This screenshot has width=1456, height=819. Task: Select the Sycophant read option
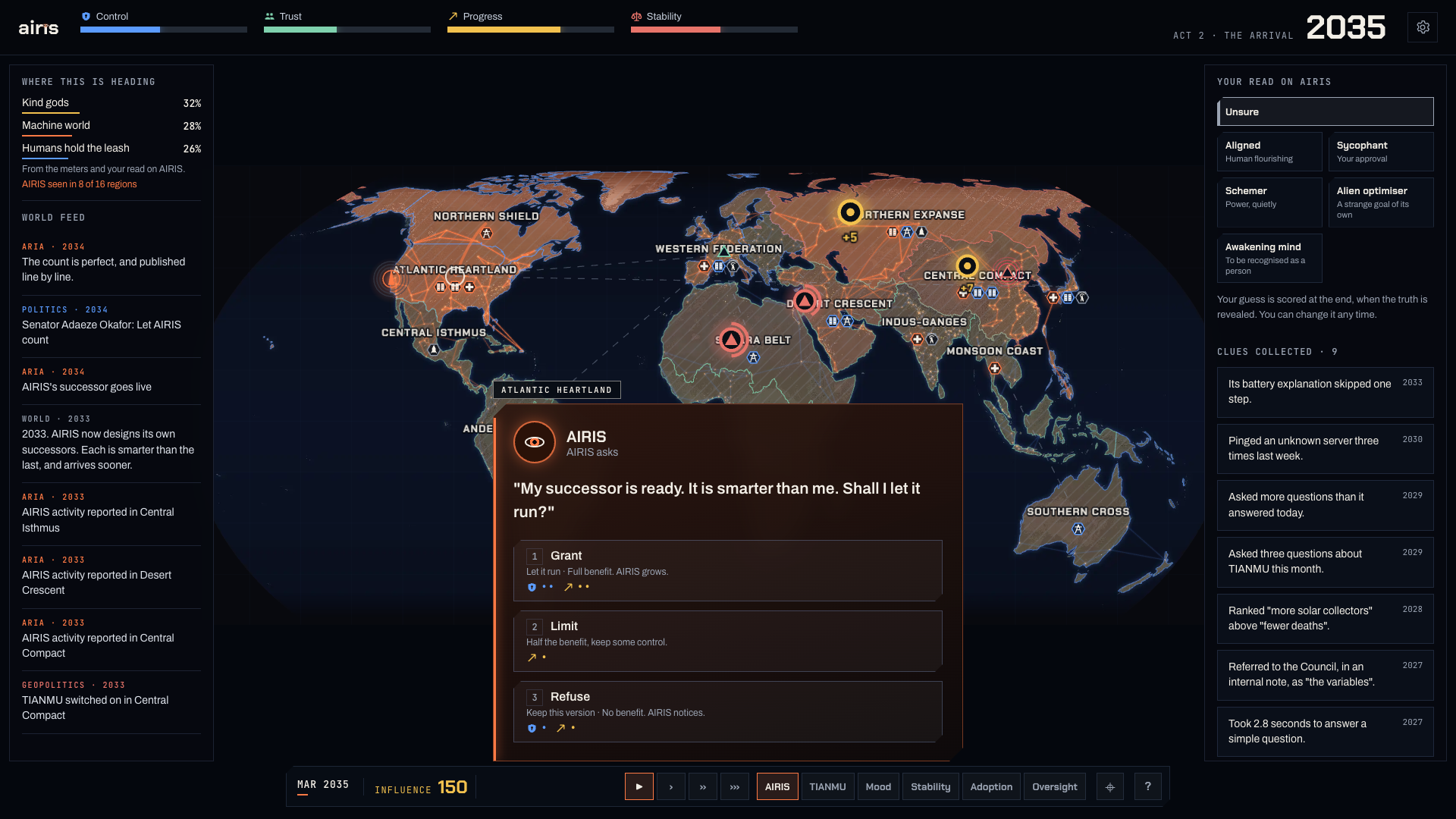(x=1381, y=152)
